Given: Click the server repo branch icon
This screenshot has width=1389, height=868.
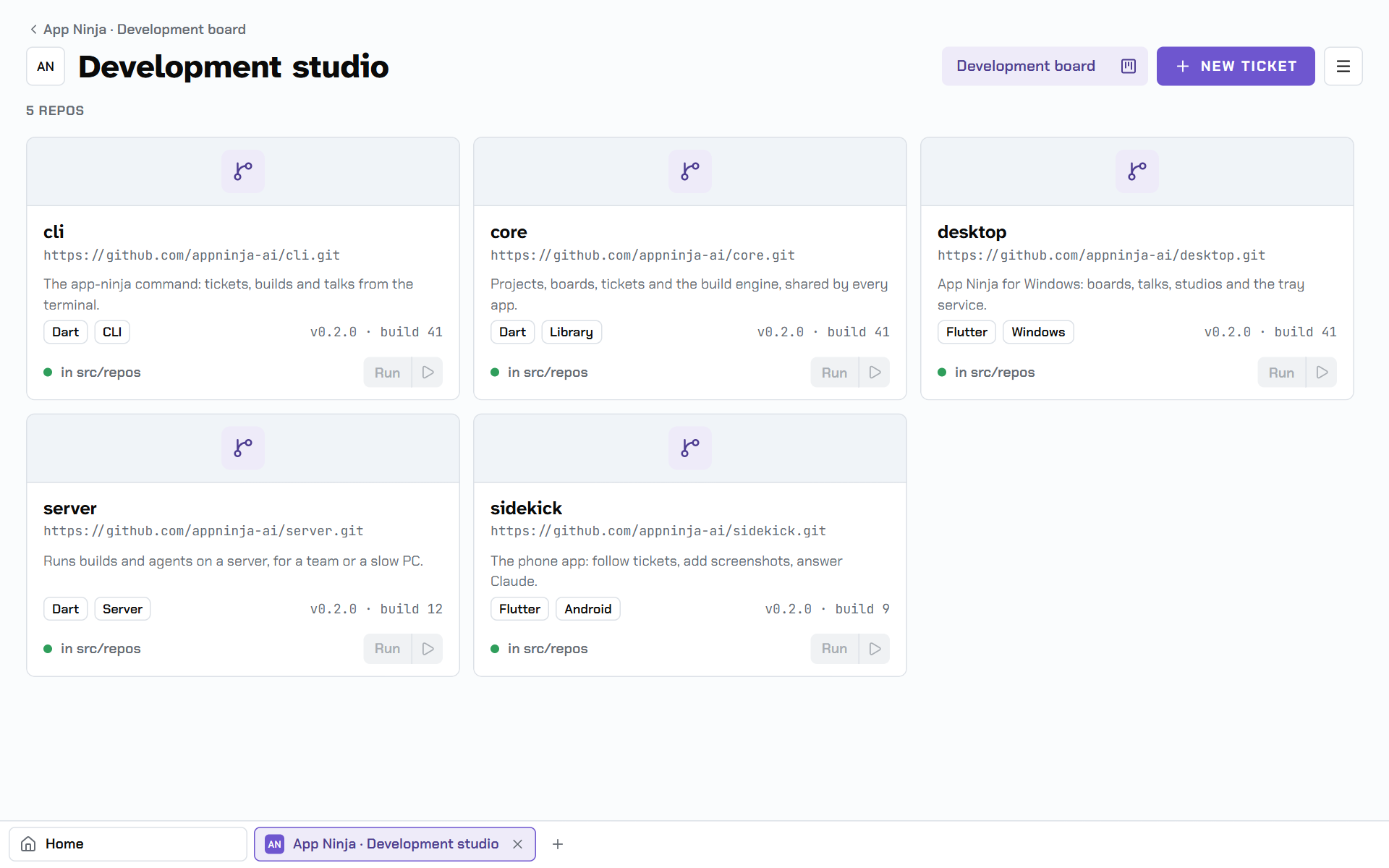Looking at the screenshot, I should tap(243, 448).
